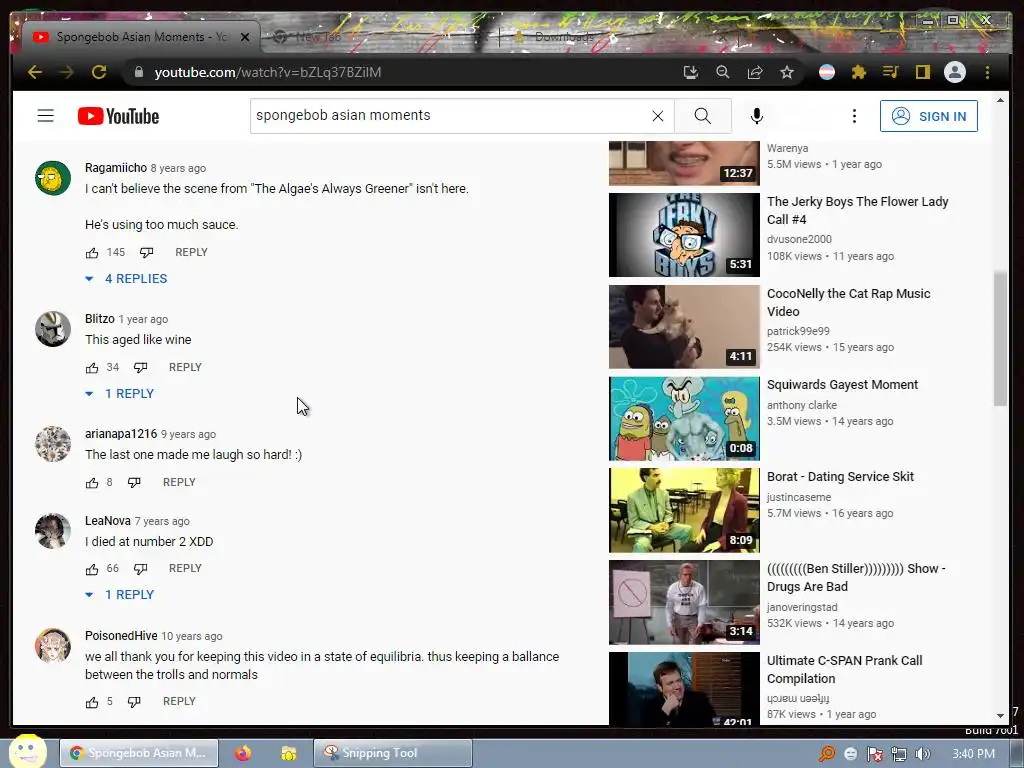This screenshot has height=768, width=1024.
Task: Open Squiwards Gayest Moment thumbnail
Action: point(684,419)
